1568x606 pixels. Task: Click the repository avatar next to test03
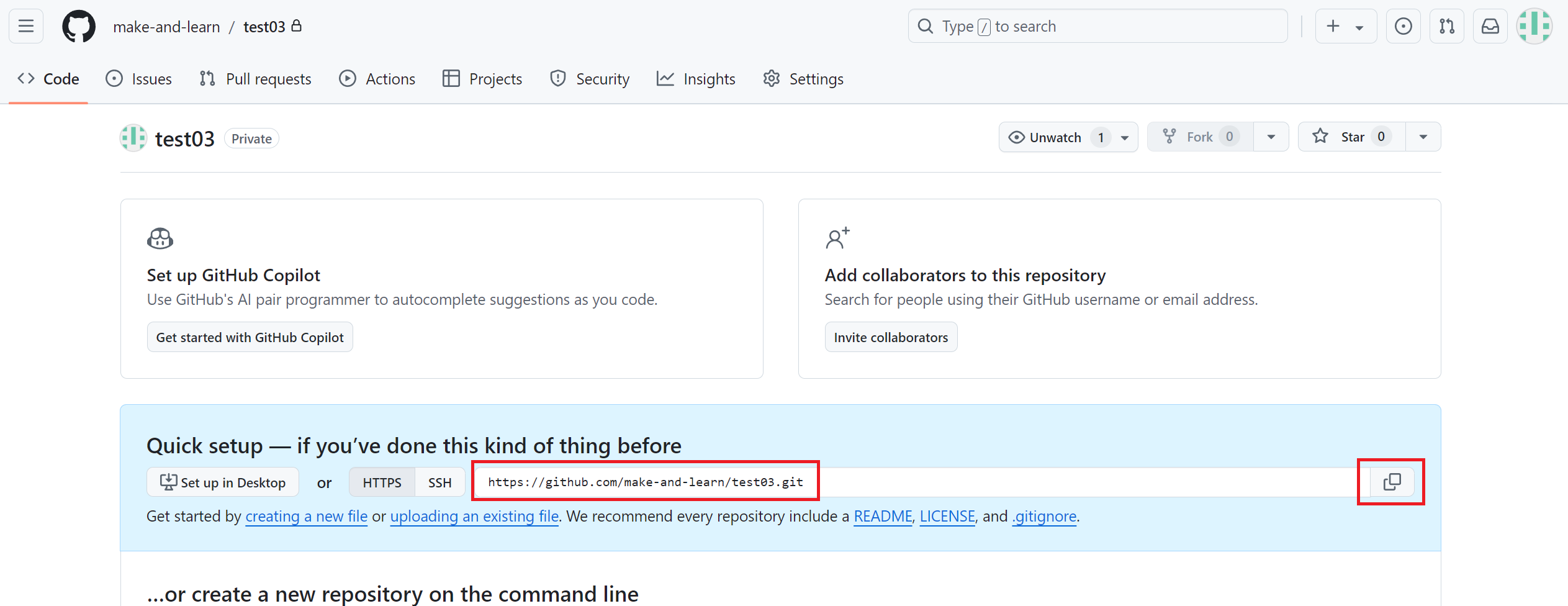pos(133,138)
